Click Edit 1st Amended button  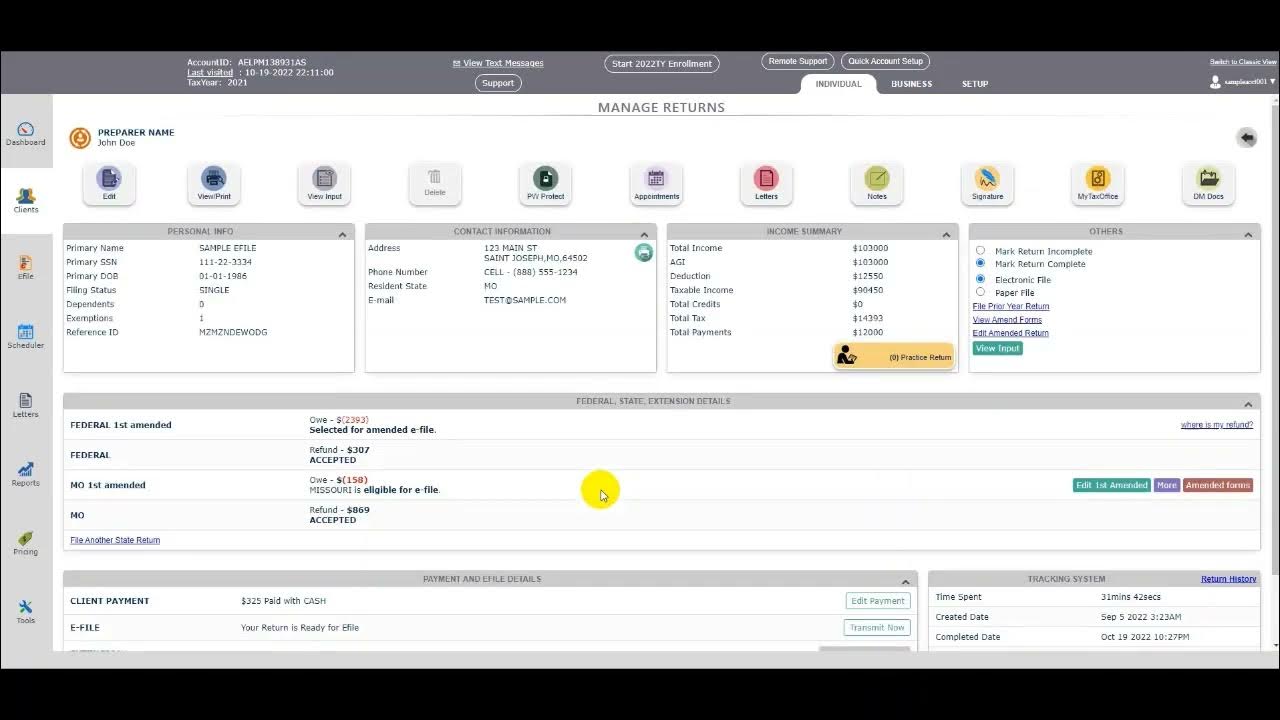(1111, 485)
